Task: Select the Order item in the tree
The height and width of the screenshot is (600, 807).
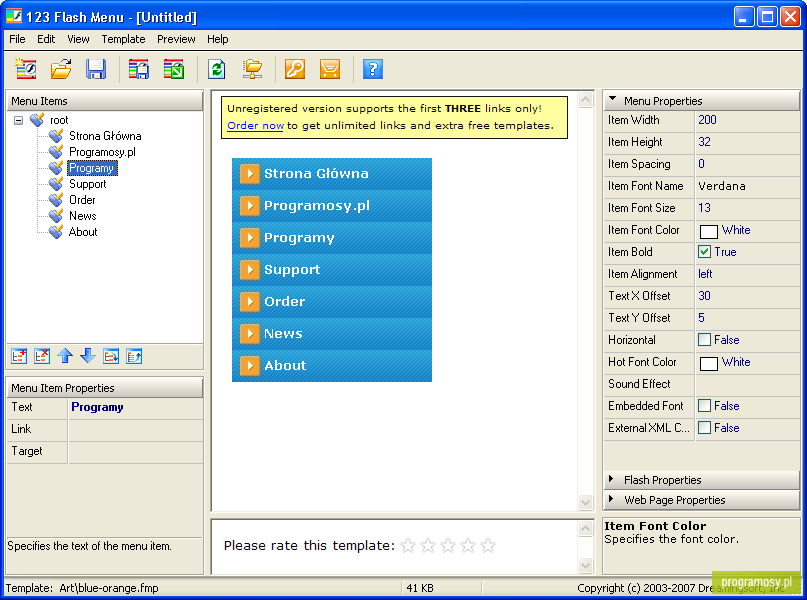Action: (82, 200)
